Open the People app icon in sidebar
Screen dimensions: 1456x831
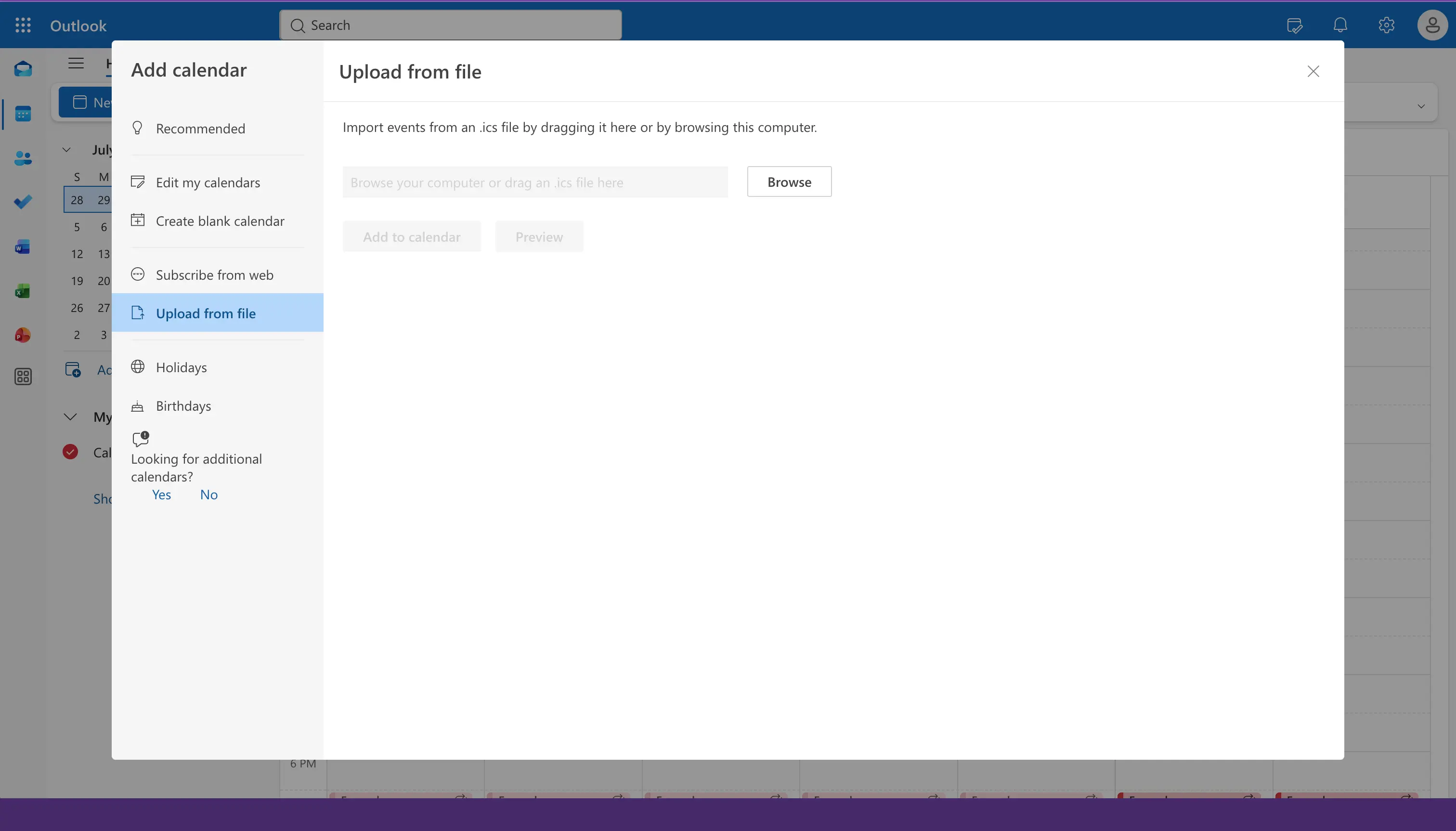coord(23,158)
